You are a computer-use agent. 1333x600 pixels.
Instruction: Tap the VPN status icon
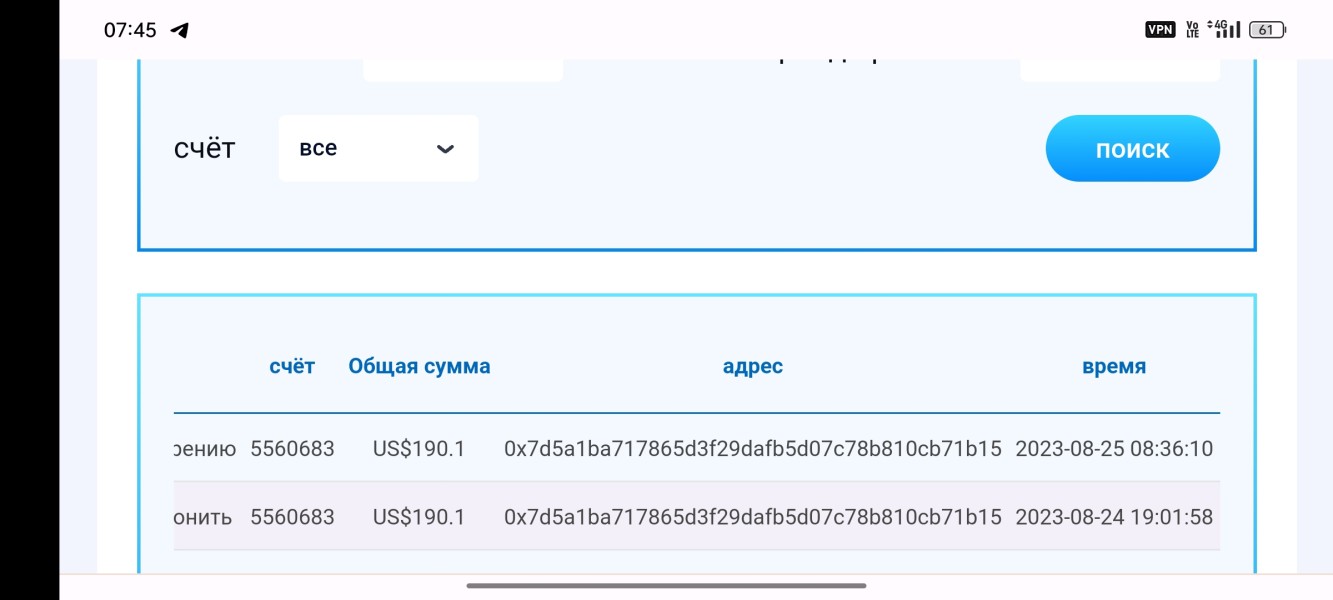(x=1160, y=30)
